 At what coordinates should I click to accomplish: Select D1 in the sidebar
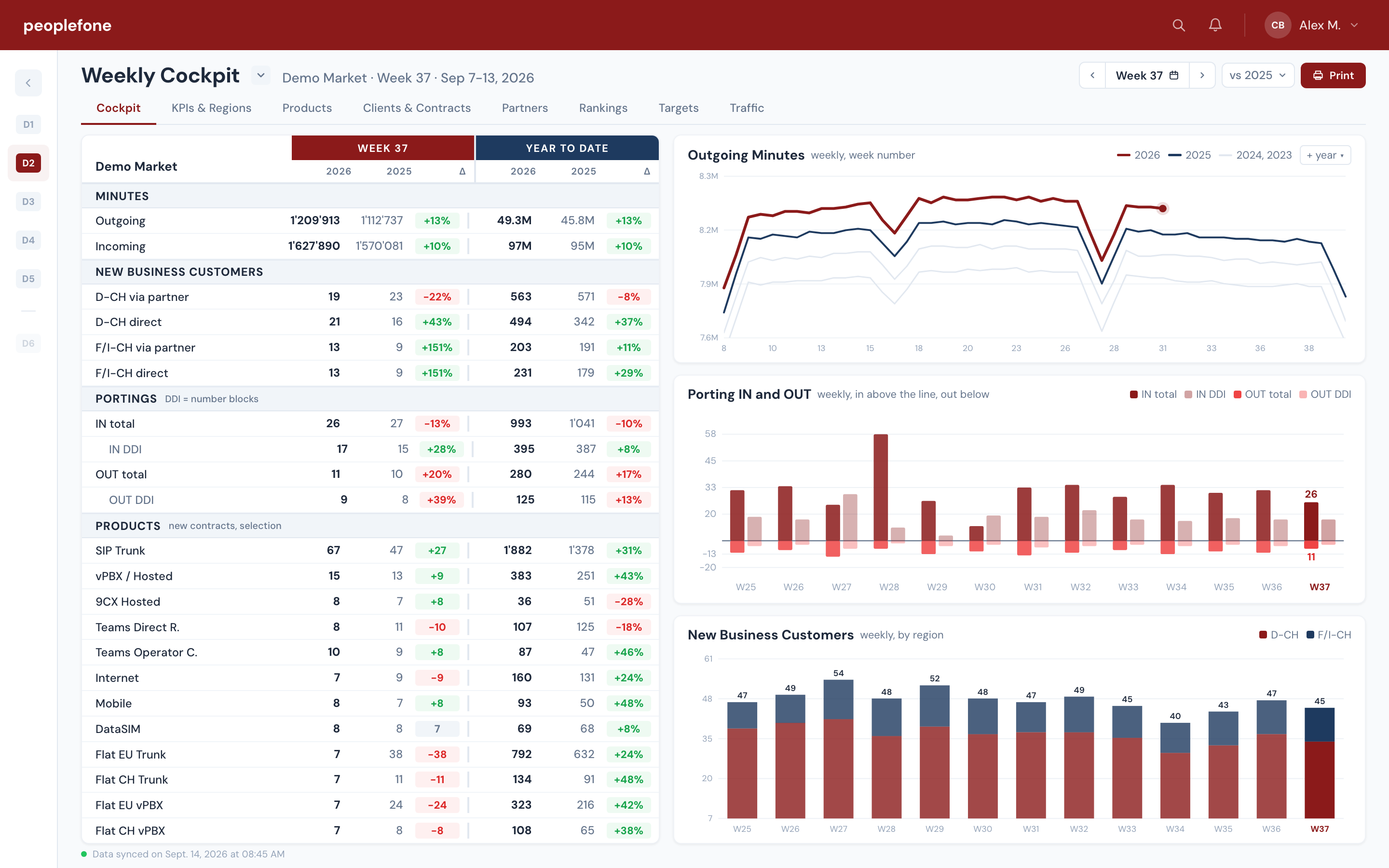(28, 124)
